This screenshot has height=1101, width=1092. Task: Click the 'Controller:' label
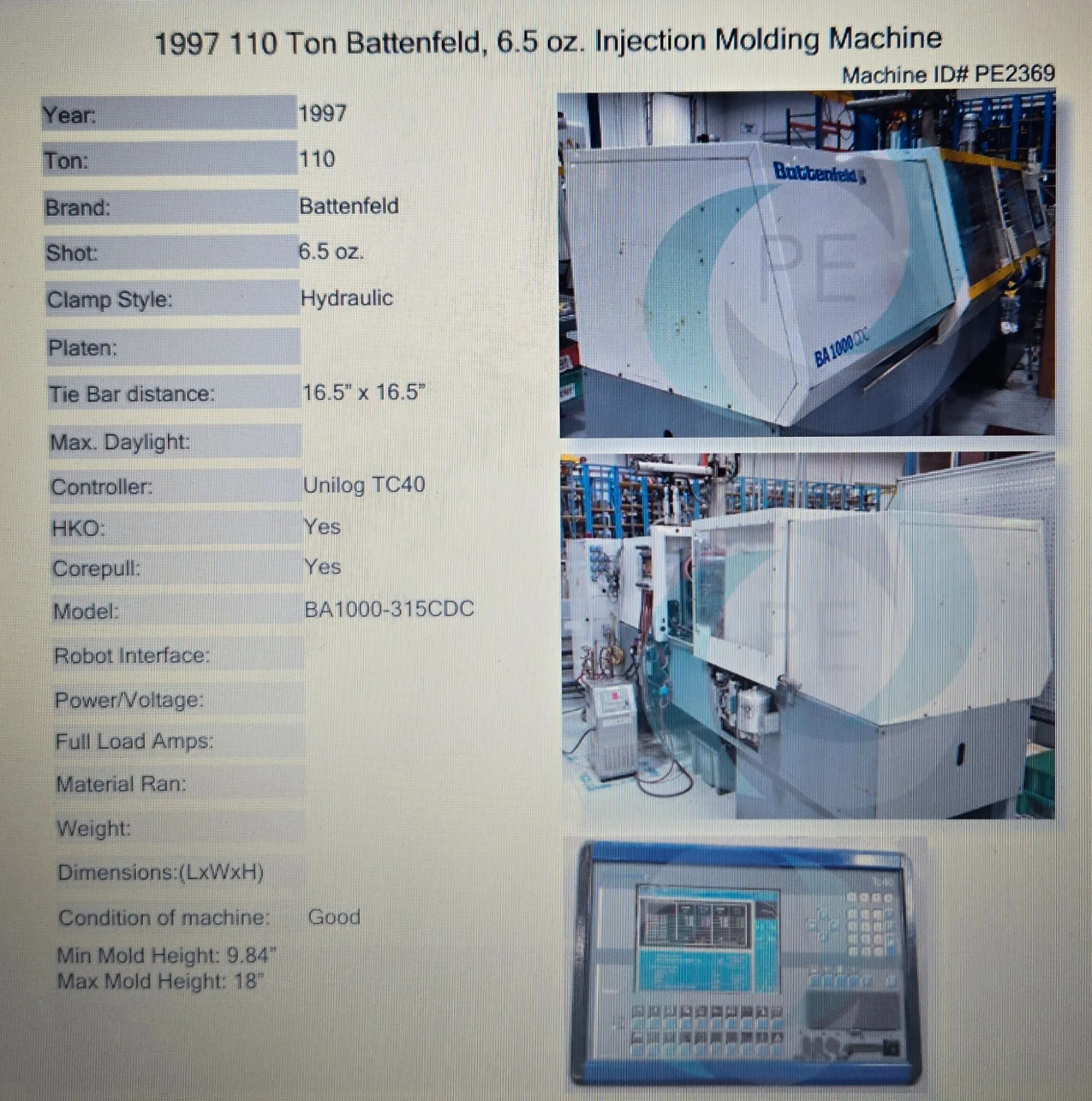(x=102, y=487)
